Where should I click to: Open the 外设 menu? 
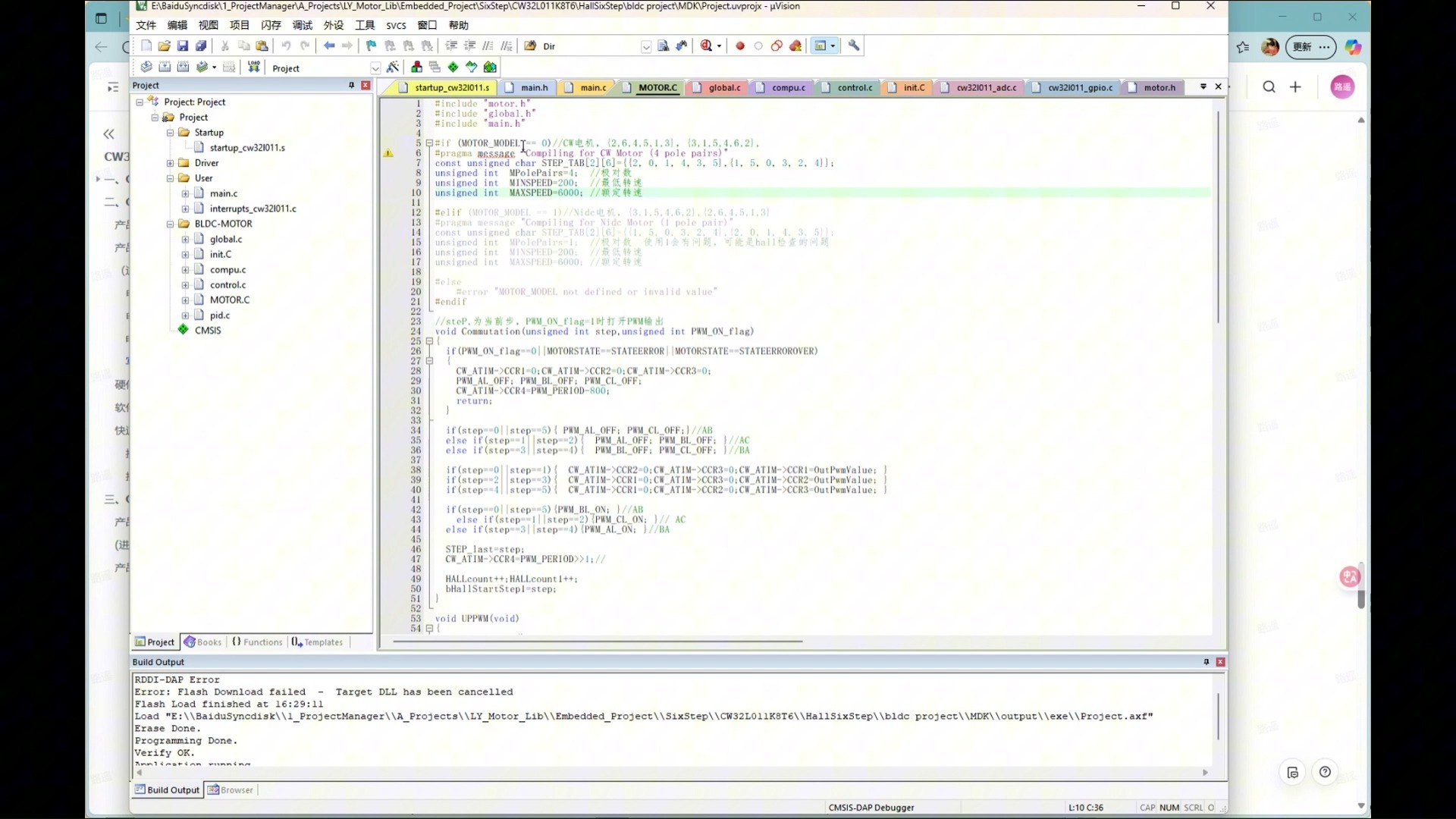click(334, 25)
